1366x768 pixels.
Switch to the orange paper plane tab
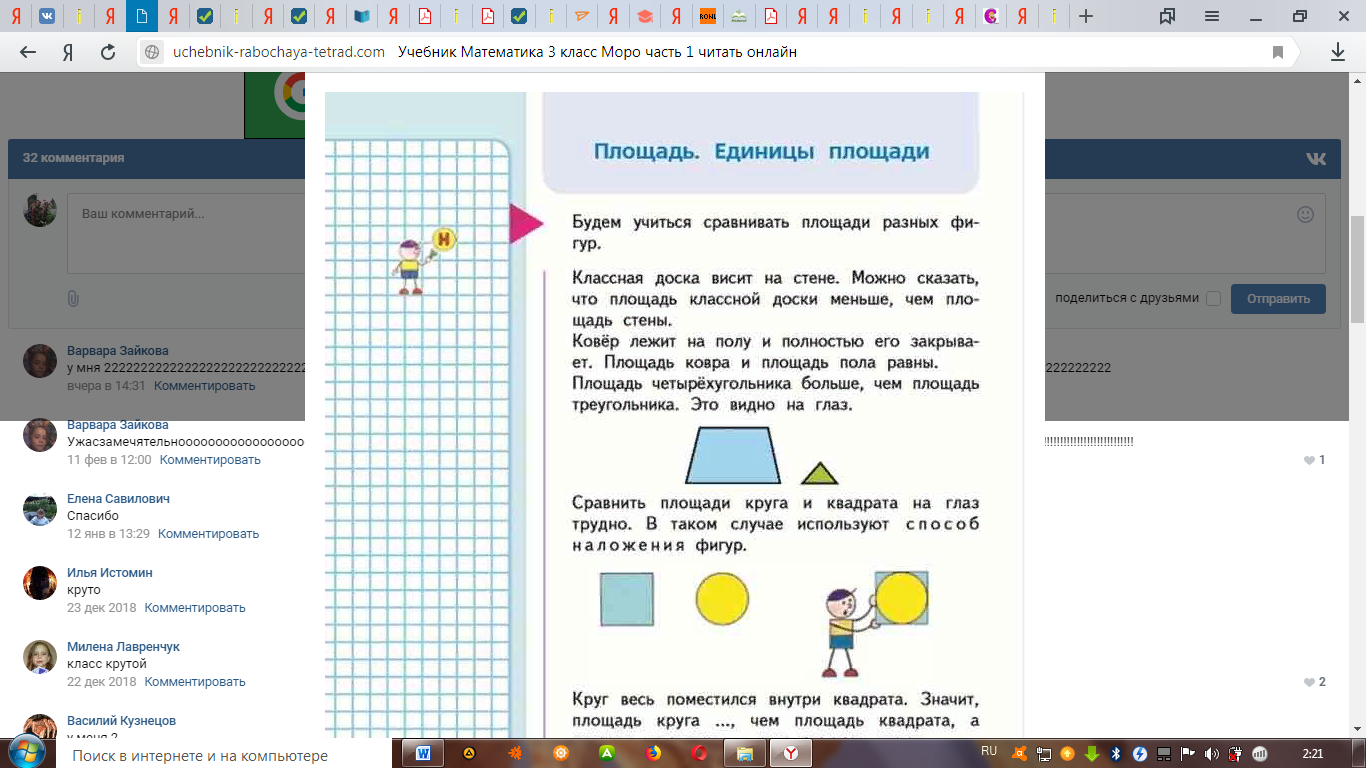(582, 16)
